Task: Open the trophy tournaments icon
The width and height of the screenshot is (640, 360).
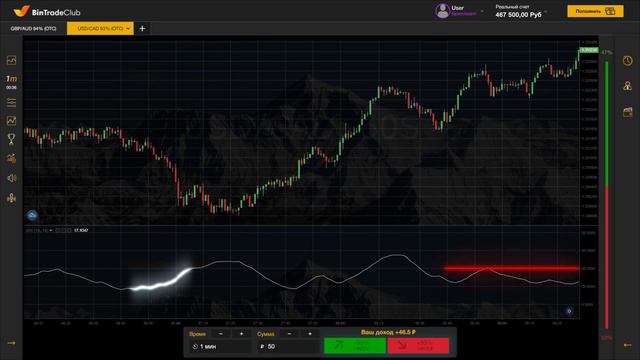Action: tap(11, 139)
